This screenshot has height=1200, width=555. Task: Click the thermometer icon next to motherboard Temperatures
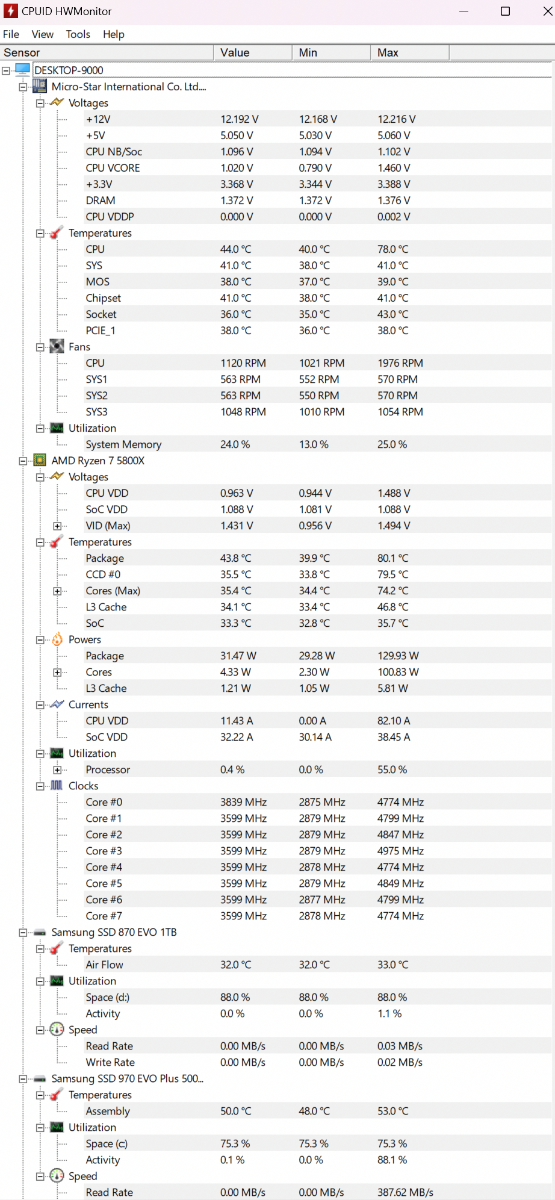pyautogui.click(x=57, y=233)
